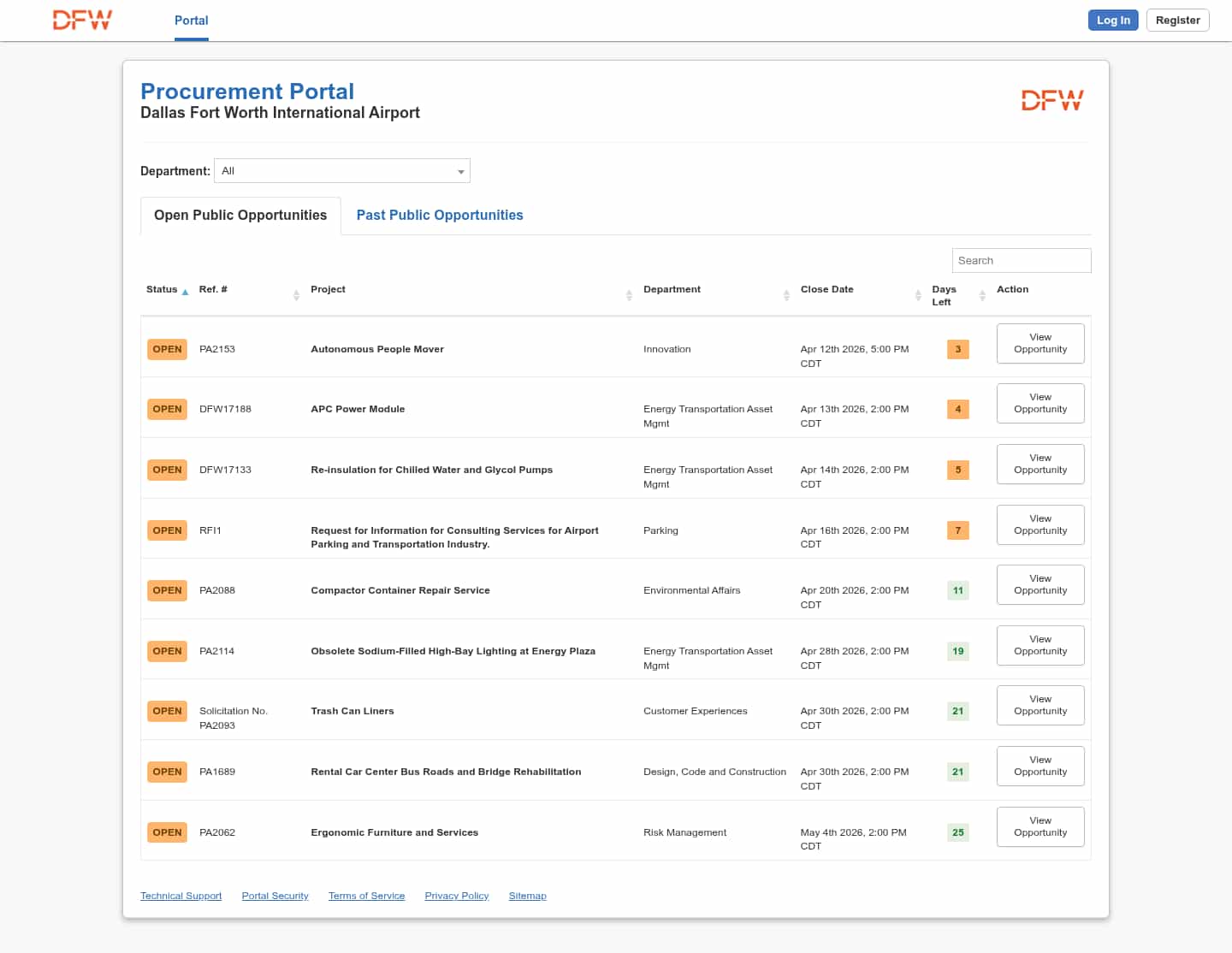
Task: Sort table by Status column arrow
Action: (185, 292)
